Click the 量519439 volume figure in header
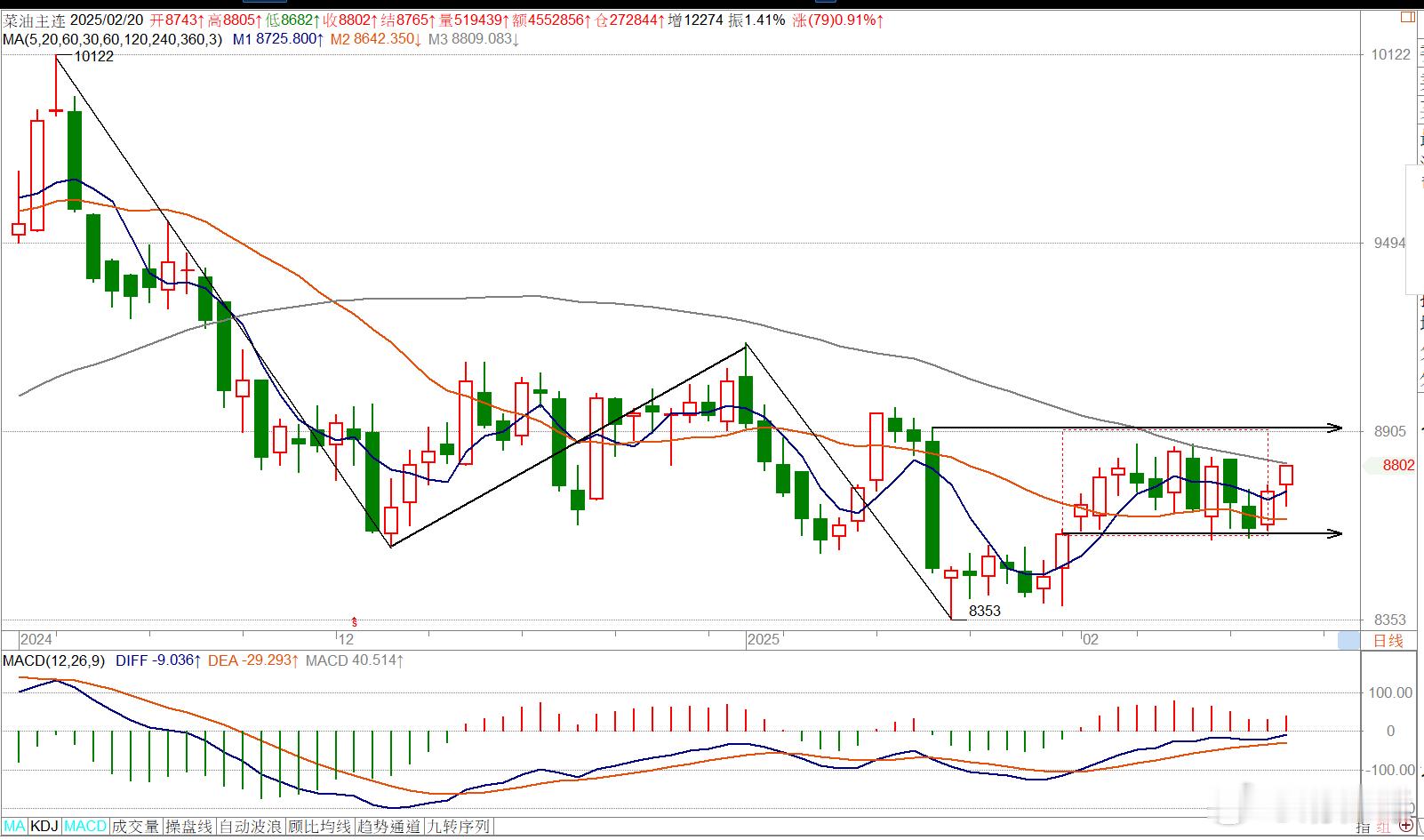The height and width of the screenshot is (840, 1424). point(474,20)
